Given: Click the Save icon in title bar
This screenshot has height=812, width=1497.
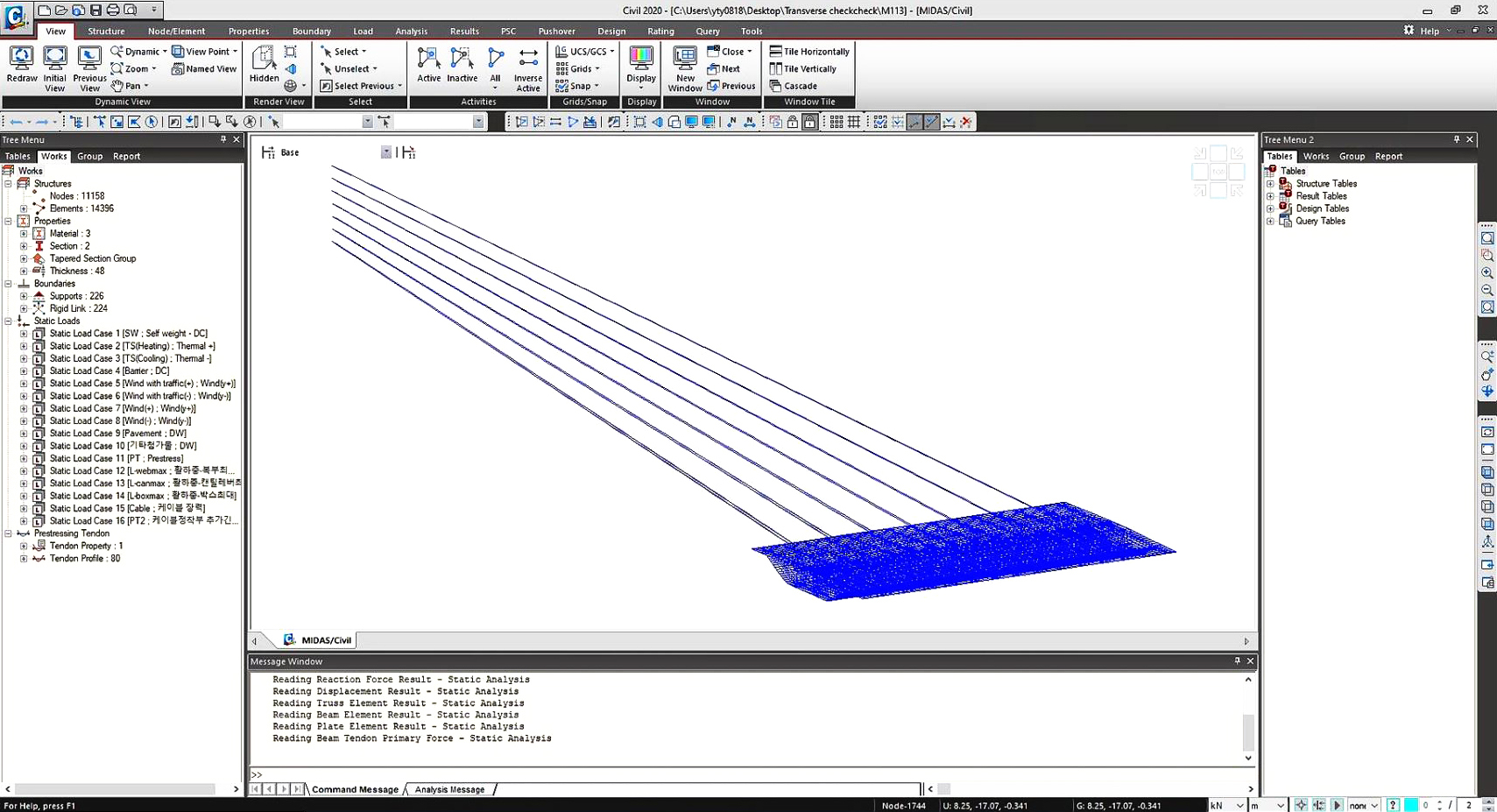Looking at the screenshot, I should pos(95,10).
